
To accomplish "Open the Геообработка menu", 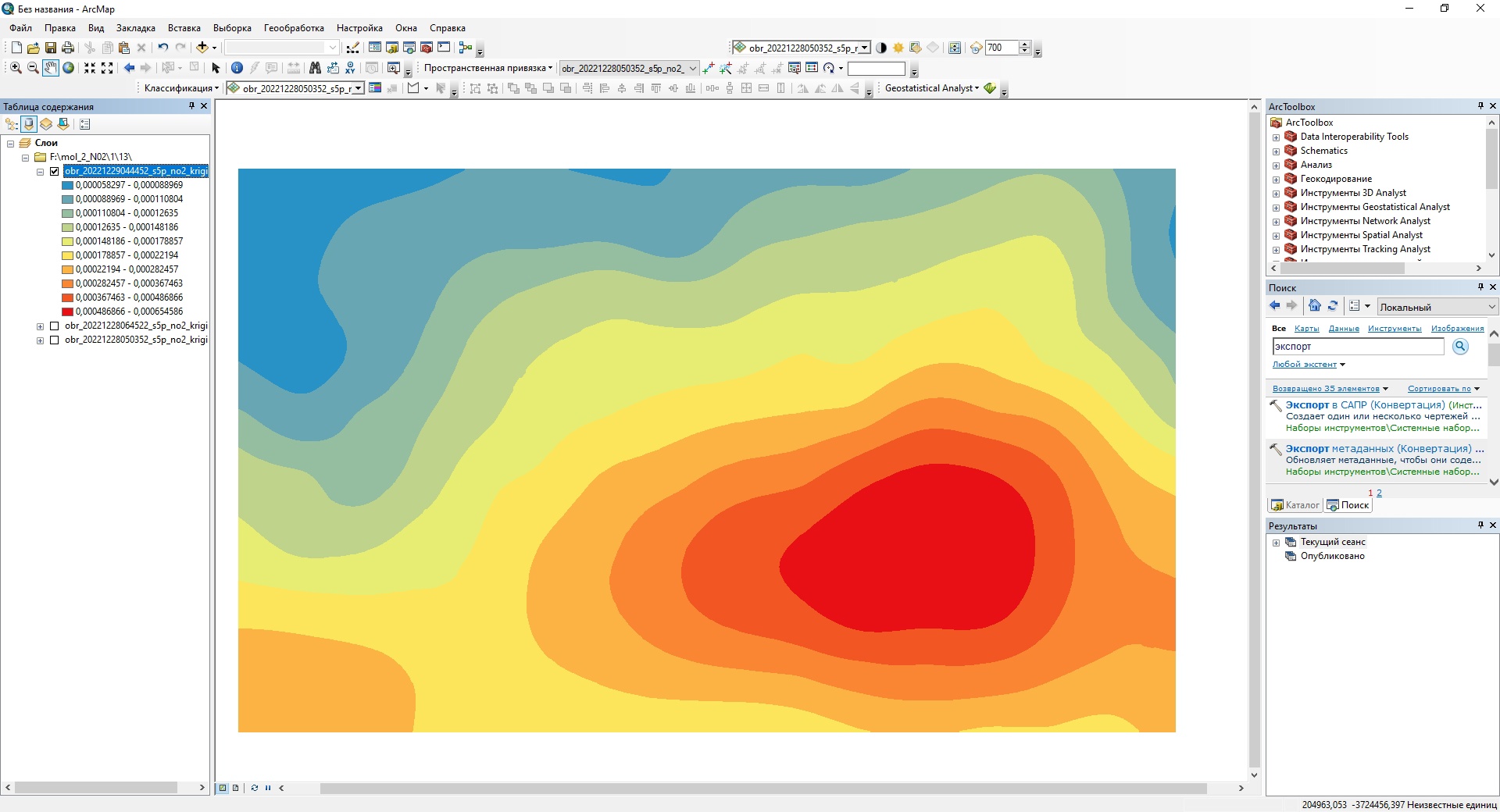I will click(x=294, y=28).
